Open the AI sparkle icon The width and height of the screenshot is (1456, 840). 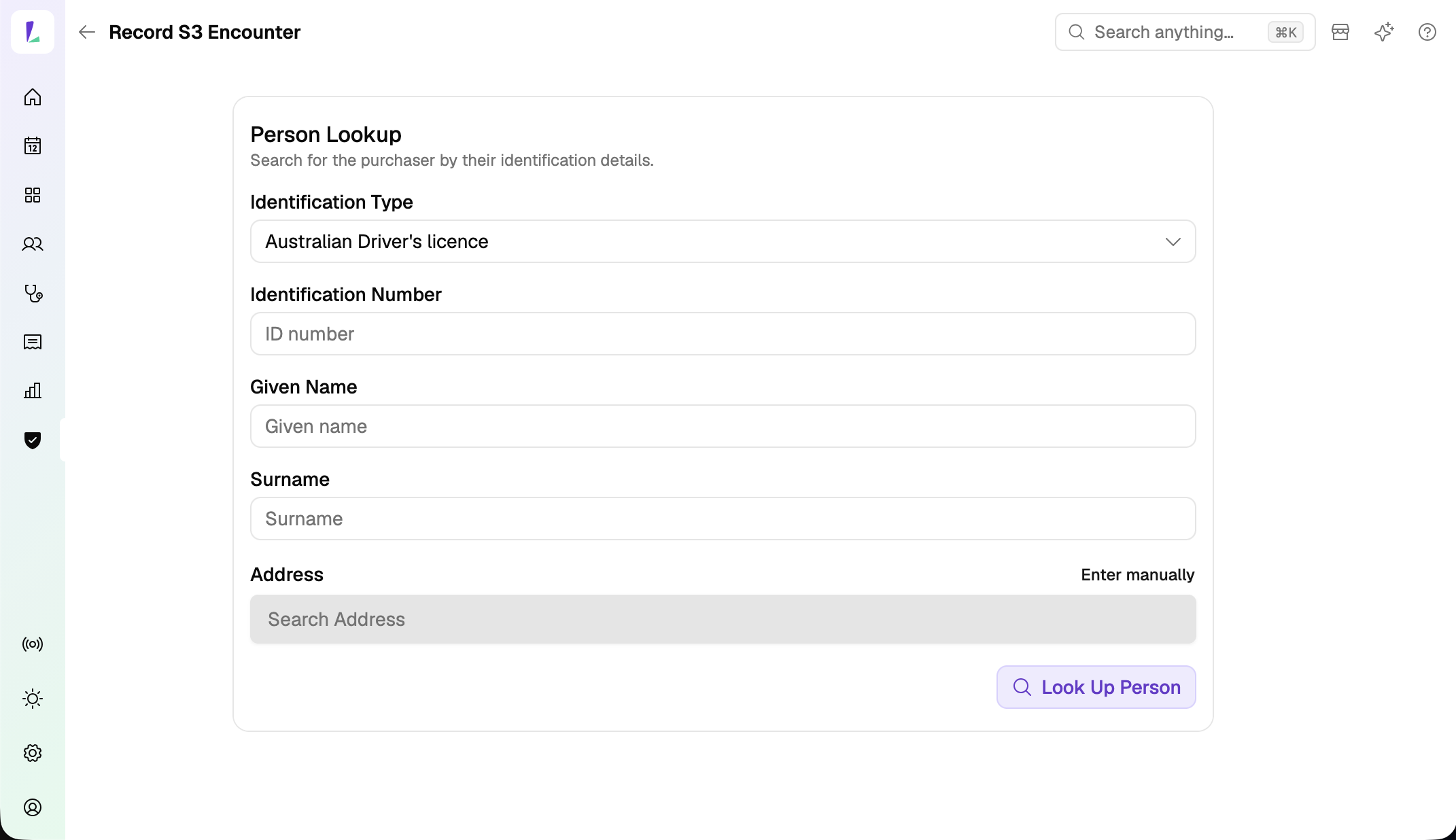[x=1384, y=32]
